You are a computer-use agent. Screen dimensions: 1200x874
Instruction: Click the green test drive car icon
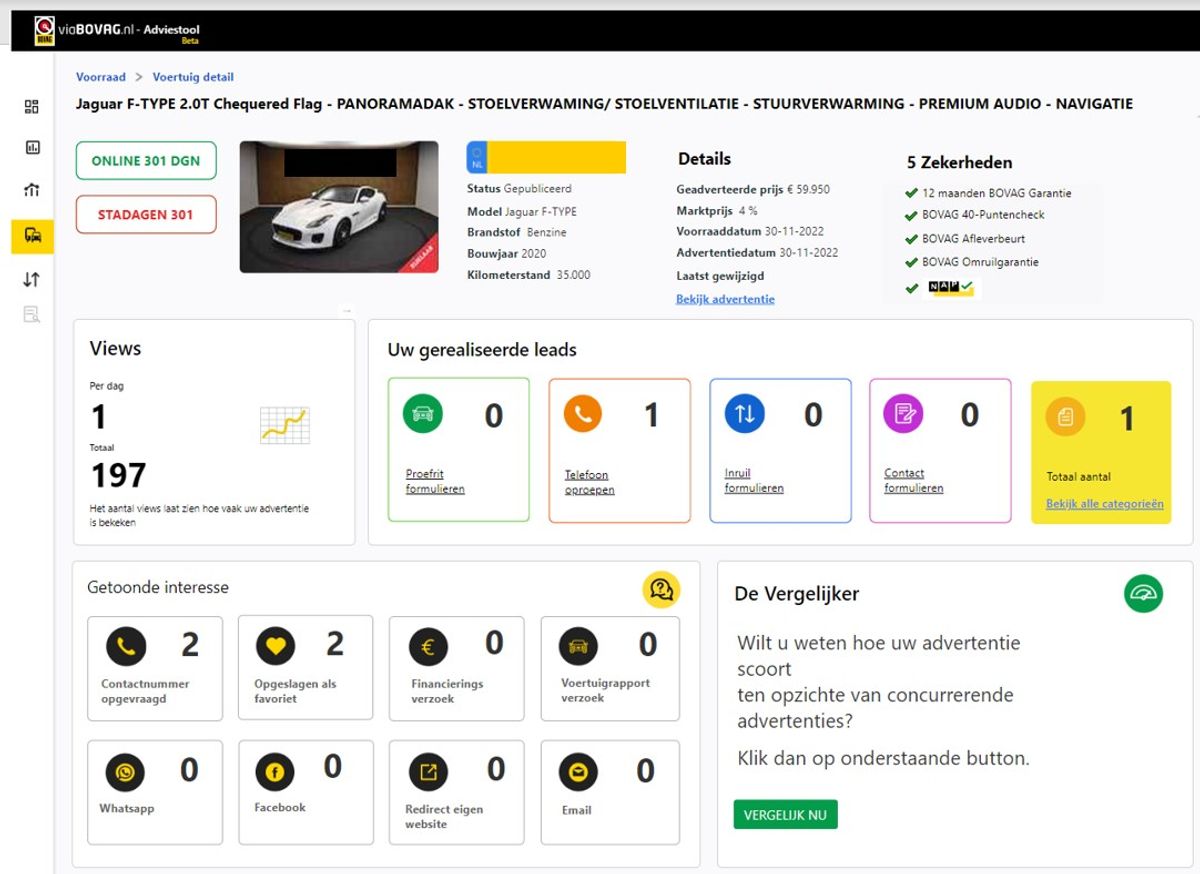pyautogui.click(x=423, y=414)
